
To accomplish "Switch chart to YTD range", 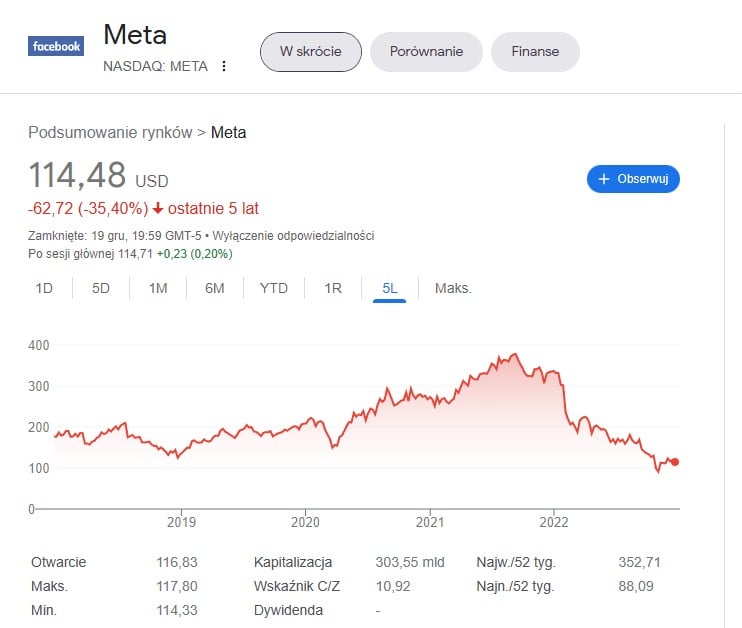I will point(274,288).
